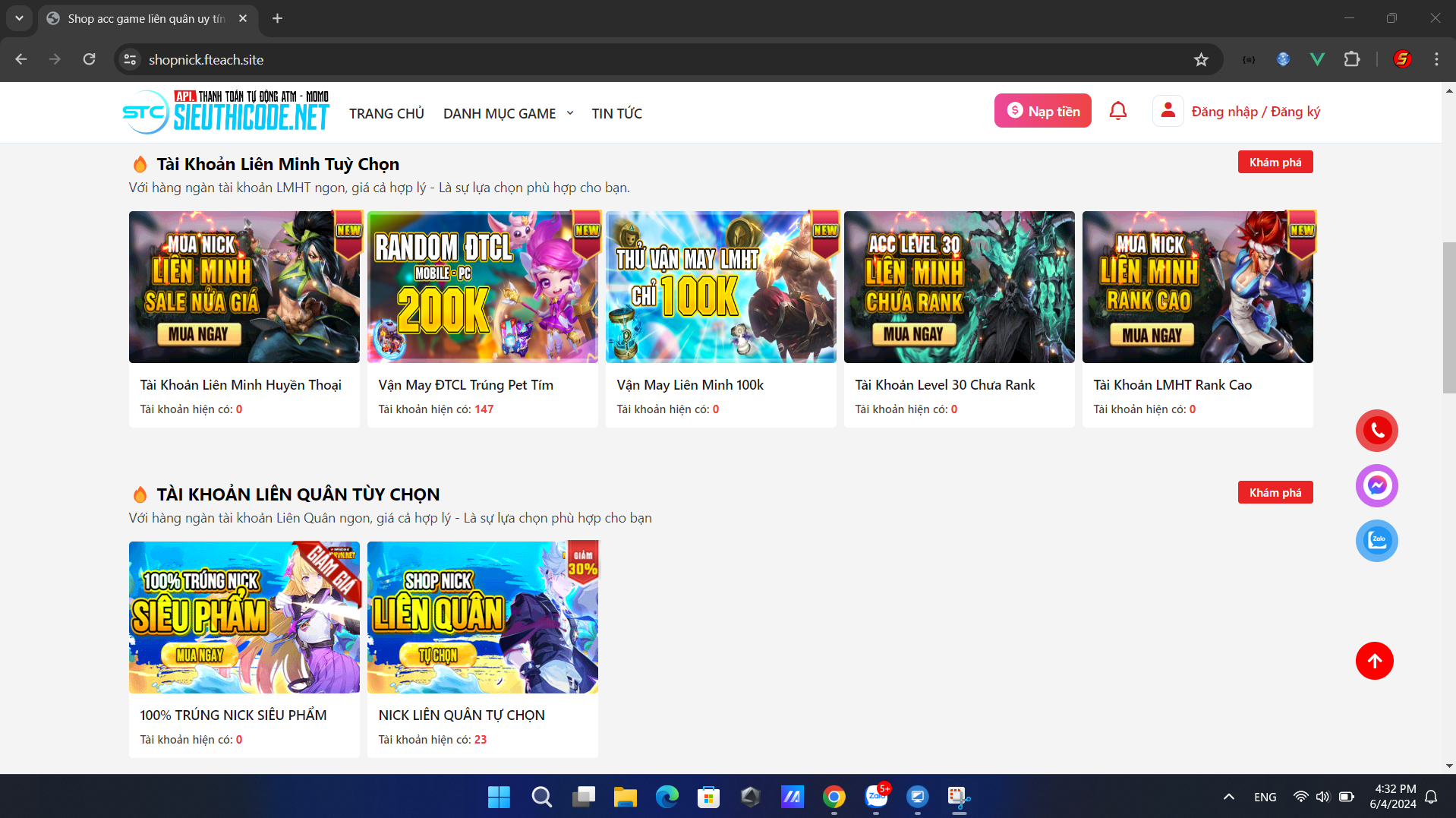Go to the TRANG CHỦ menu item
Image resolution: width=1456 pixels, height=818 pixels.
click(386, 113)
